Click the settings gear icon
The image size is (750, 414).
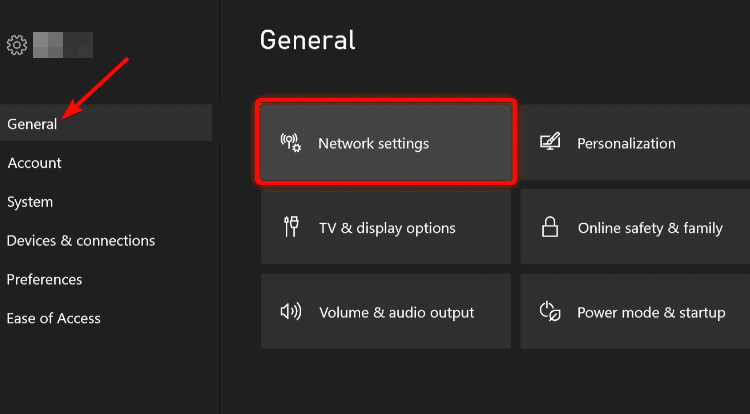[16, 45]
